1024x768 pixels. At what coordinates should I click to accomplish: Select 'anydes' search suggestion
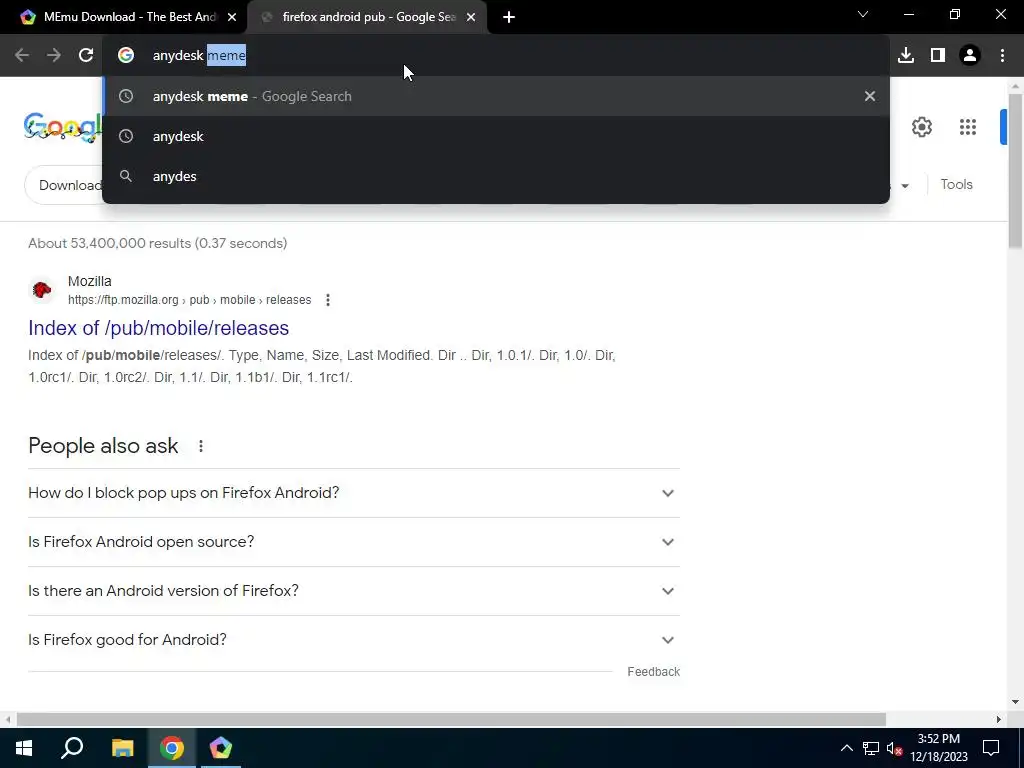click(496, 176)
